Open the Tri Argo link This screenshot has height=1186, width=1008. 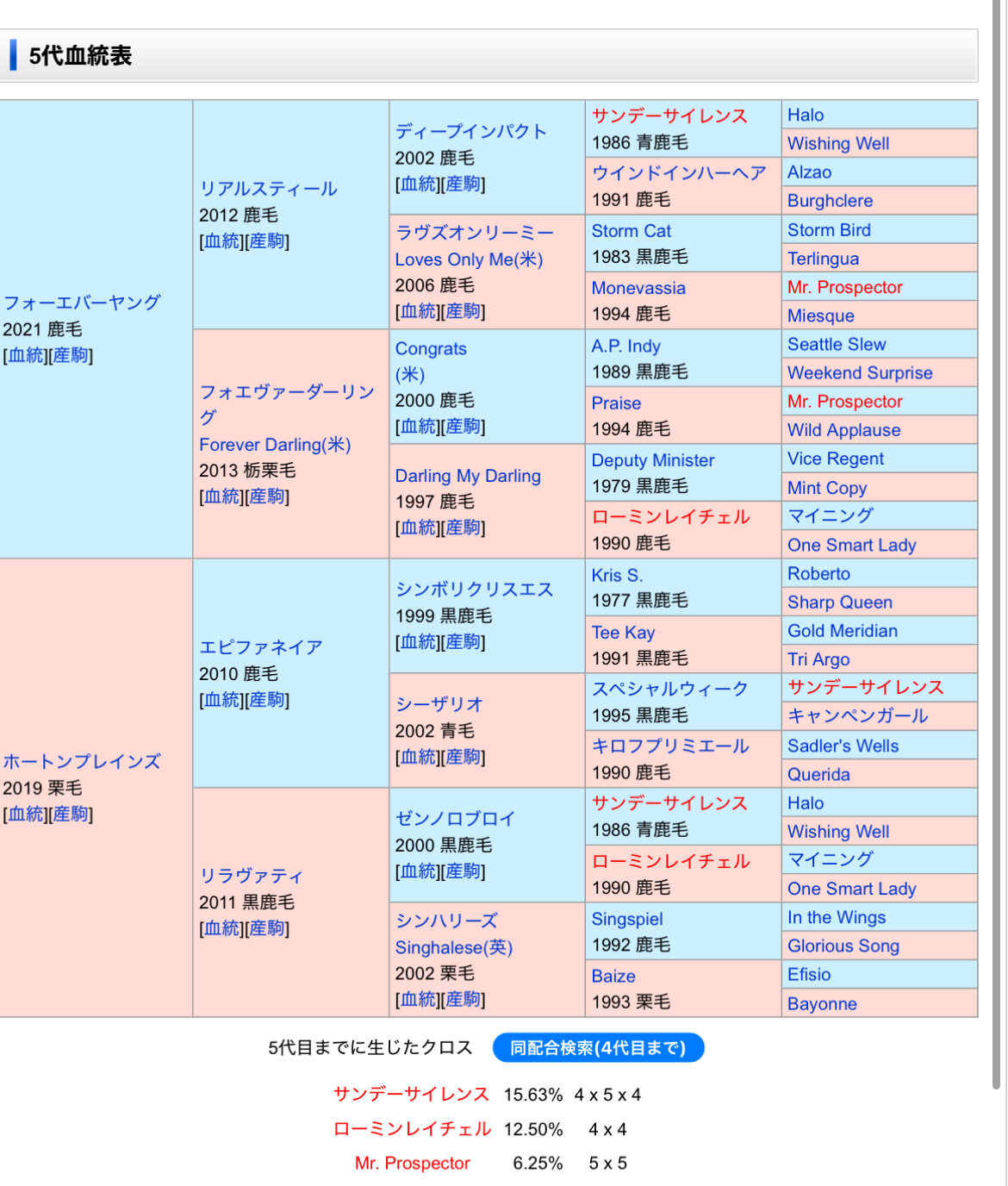(x=818, y=659)
